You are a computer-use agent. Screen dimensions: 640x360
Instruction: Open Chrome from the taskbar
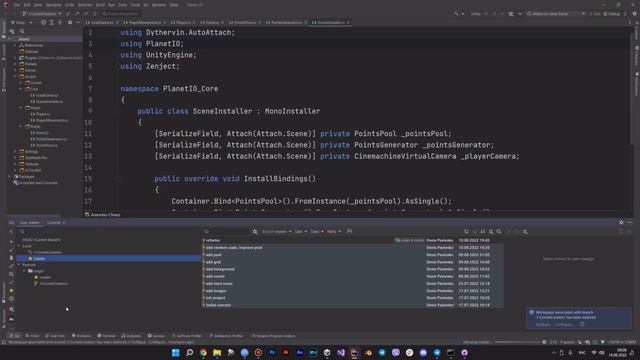[203, 353]
